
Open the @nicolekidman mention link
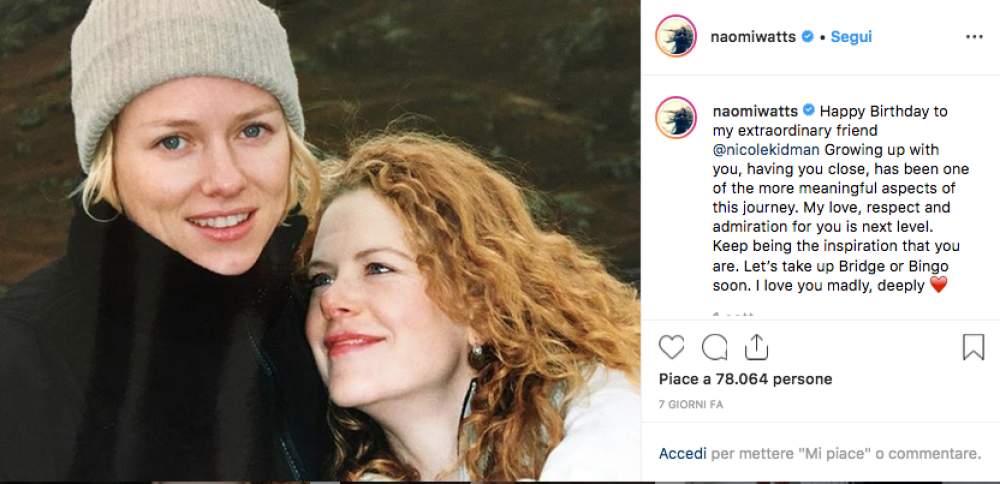click(x=769, y=149)
